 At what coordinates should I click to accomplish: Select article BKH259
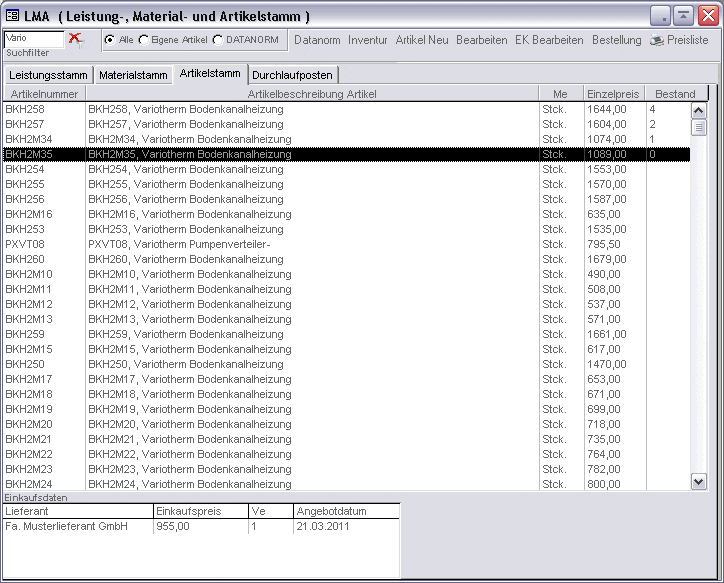(347, 334)
